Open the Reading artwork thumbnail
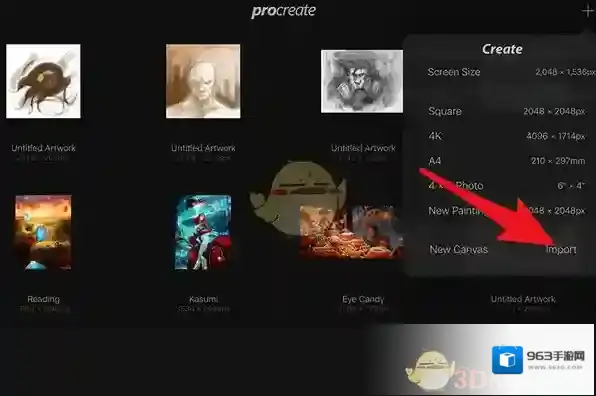This screenshot has width=596, height=396. 43,232
